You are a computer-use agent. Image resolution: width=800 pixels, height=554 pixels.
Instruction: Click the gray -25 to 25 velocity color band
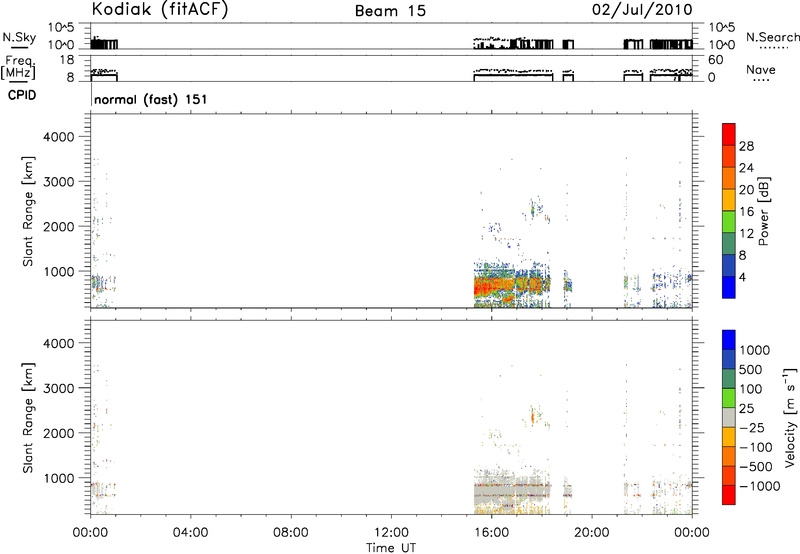(729, 418)
